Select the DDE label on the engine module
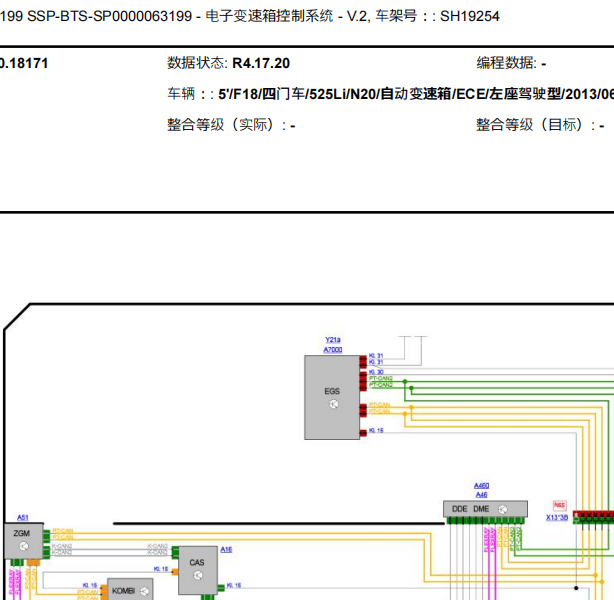The height and width of the screenshot is (600, 614). pyautogui.click(x=460, y=509)
